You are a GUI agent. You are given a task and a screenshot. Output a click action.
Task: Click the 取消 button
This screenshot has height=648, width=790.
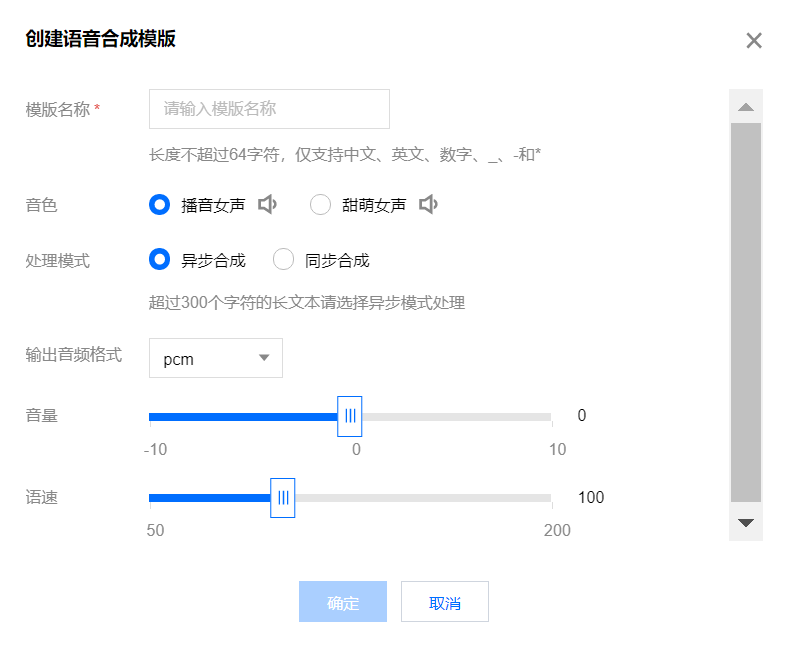tap(445, 602)
